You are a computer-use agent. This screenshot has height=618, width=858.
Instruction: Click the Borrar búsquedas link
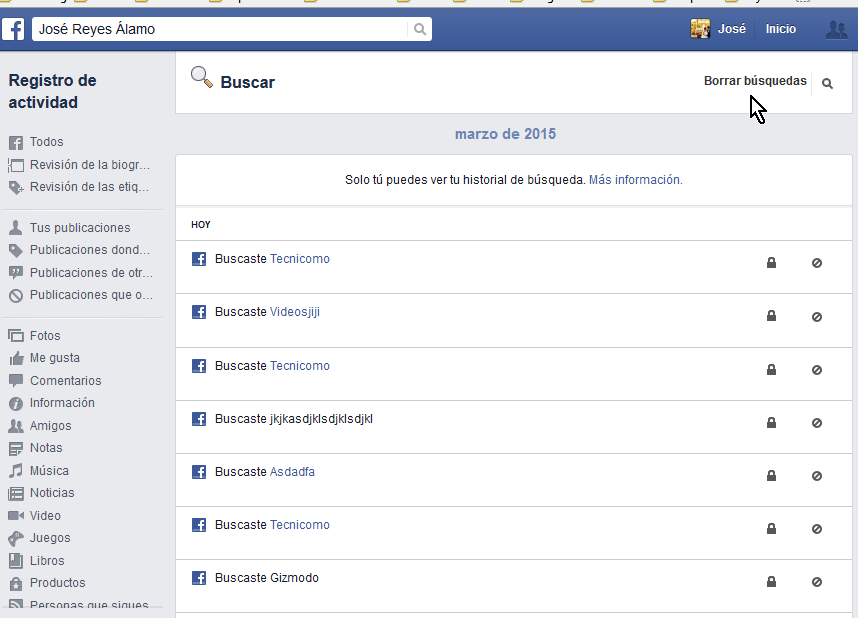point(755,81)
